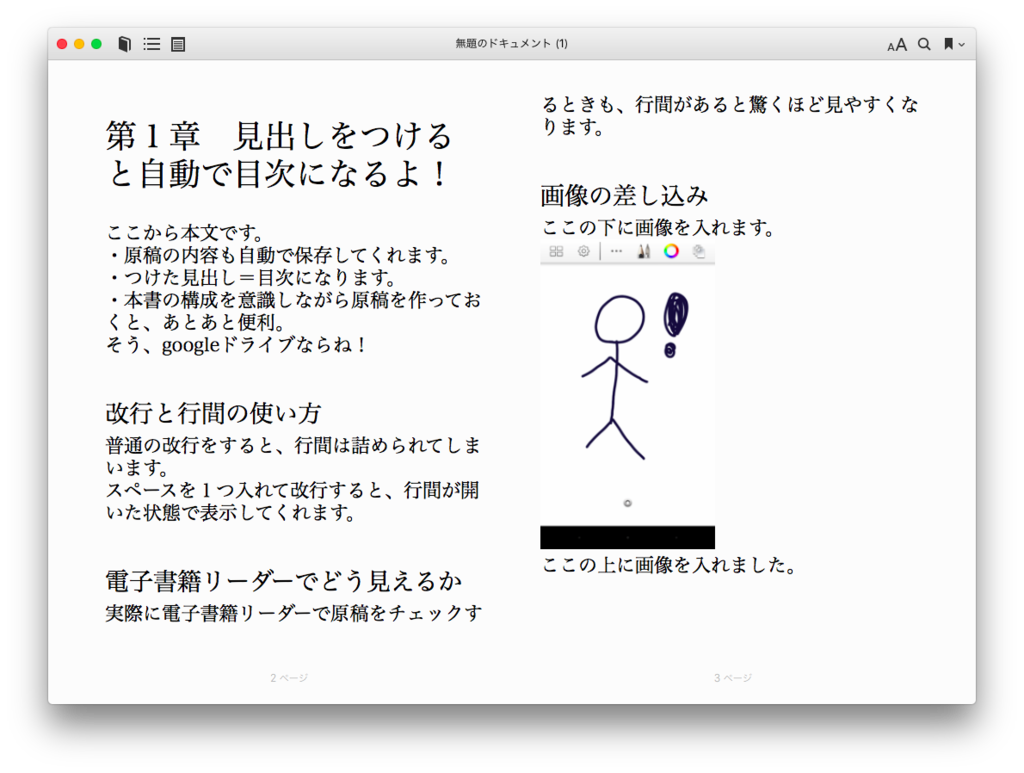Open the color wheel picker
This screenshot has width=1024, height=773.
pyautogui.click(x=671, y=251)
